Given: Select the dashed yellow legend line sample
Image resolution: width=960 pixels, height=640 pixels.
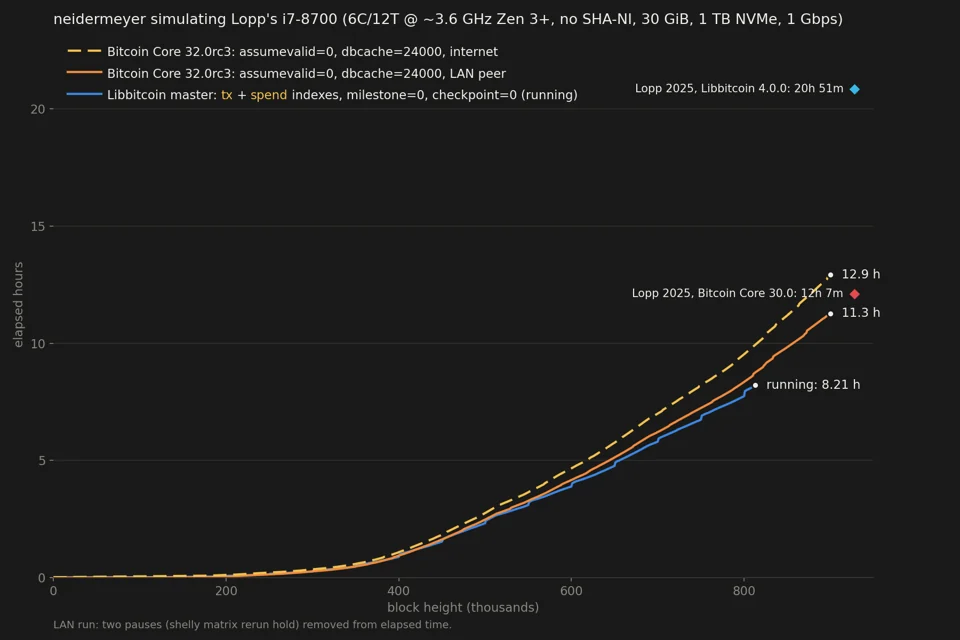Looking at the screenshot, I should coord(84,51).
